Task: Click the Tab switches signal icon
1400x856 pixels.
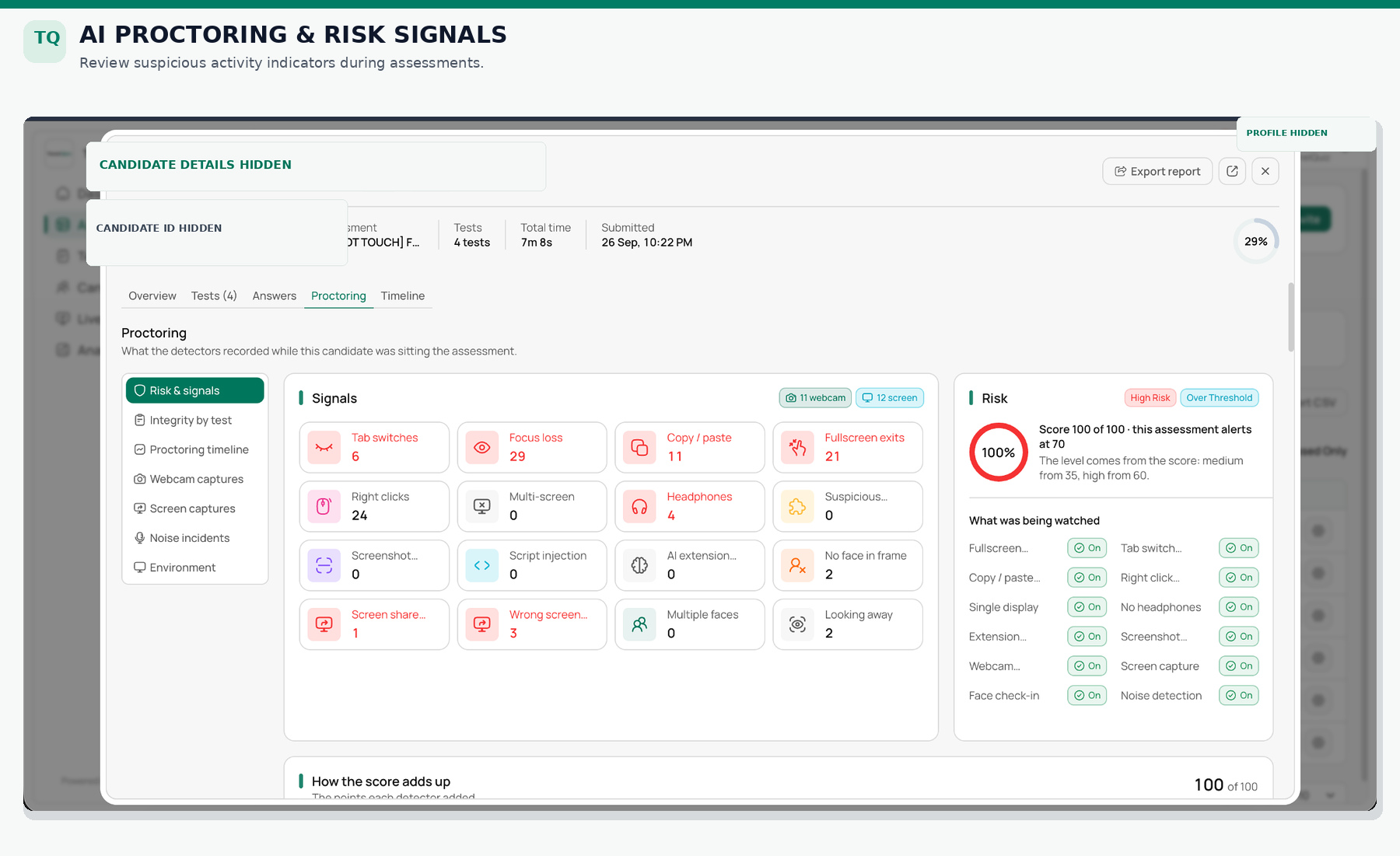Action: [x=324, y=448]
